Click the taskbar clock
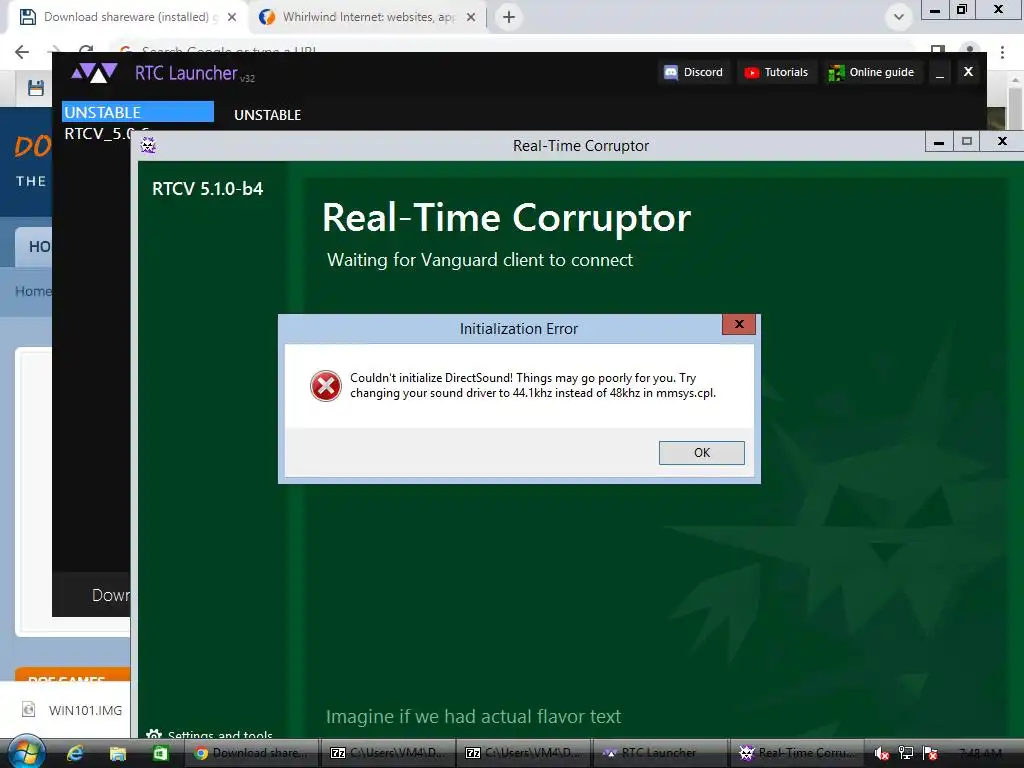The image size is (1024, 768). (x=981, y=753)
